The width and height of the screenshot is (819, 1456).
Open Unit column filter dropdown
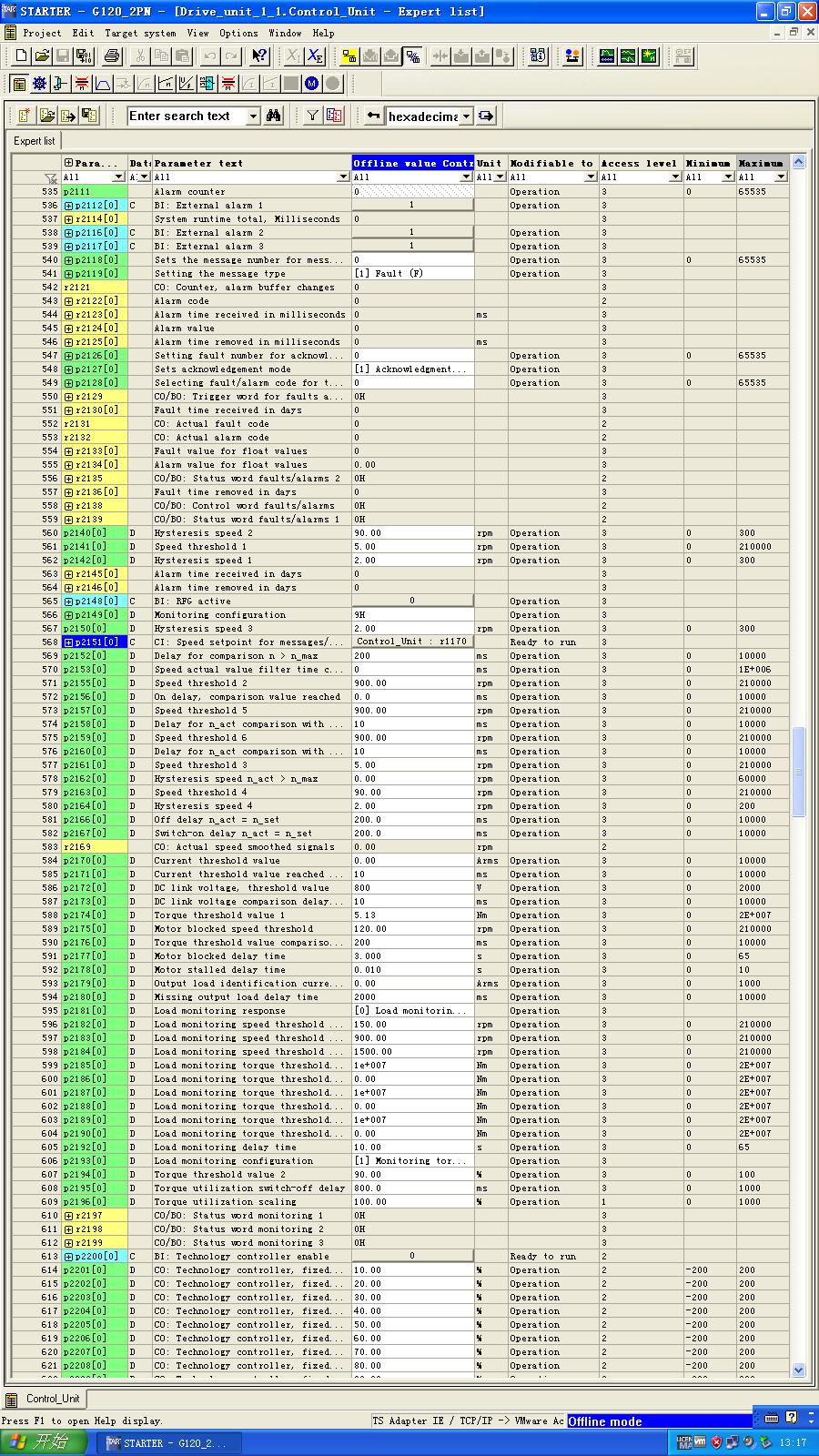(x=500, y=177)
